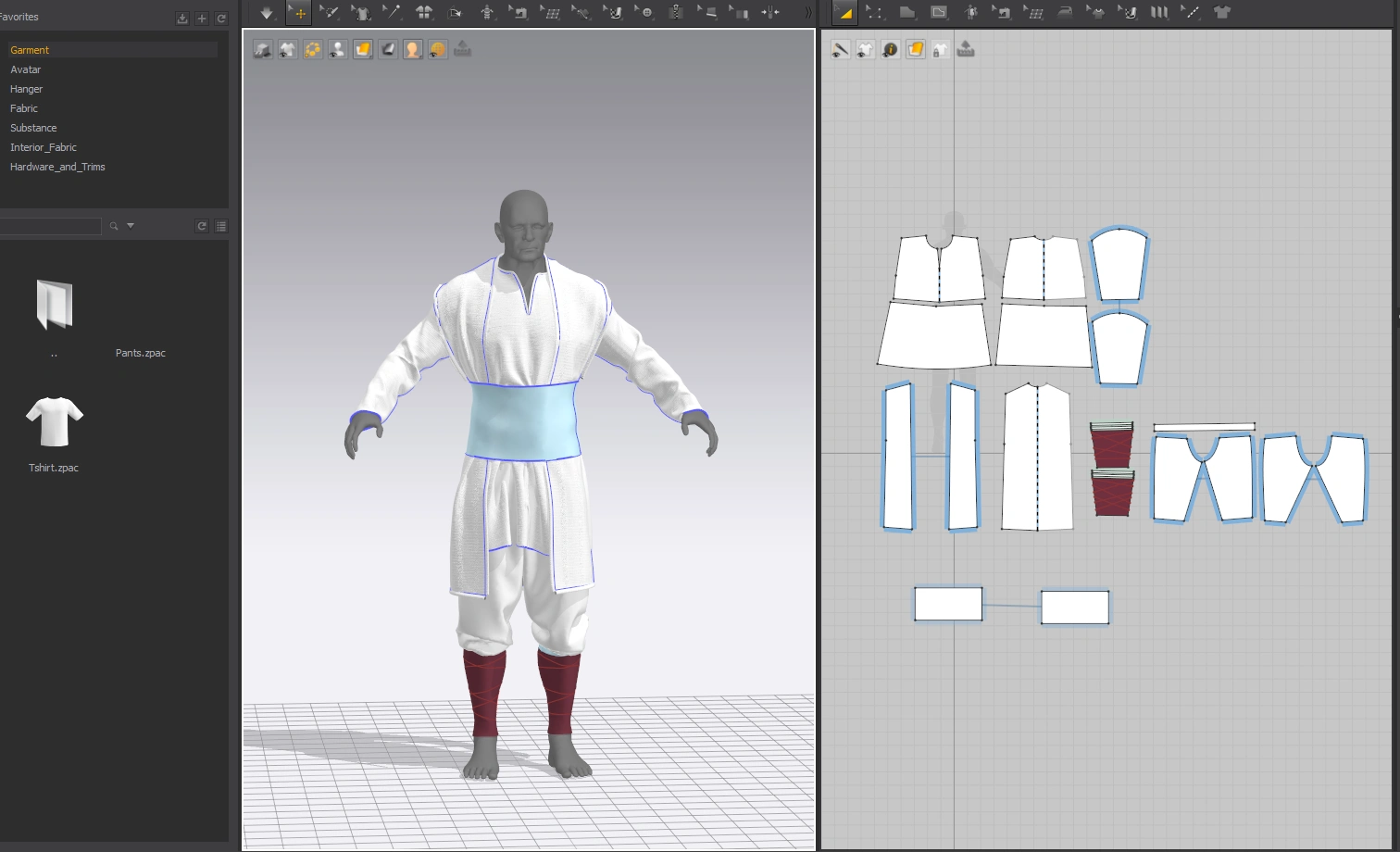Select the Button tool in 3D toolbar
The width and height of the screenshot is (1400, 852).
click(645, 13)
